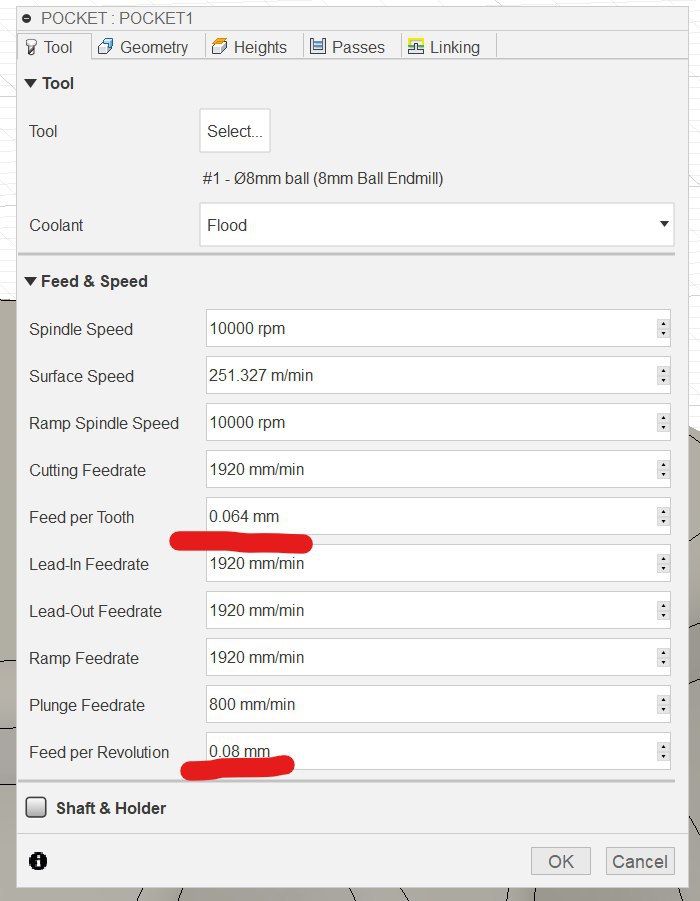This screenshot has height=901, width=700.
Task: Open the Coolant dropdown set to Flood
Action: pos(436,225)
